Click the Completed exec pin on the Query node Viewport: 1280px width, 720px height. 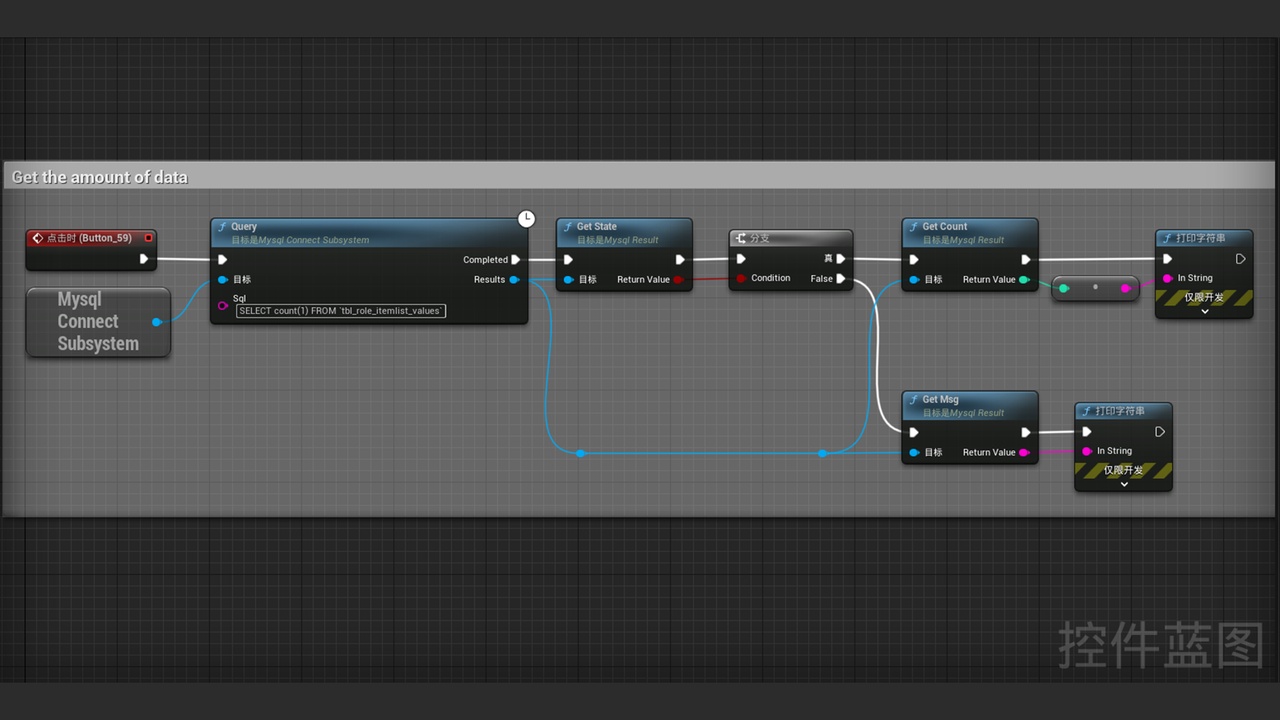tap(516, 260)
